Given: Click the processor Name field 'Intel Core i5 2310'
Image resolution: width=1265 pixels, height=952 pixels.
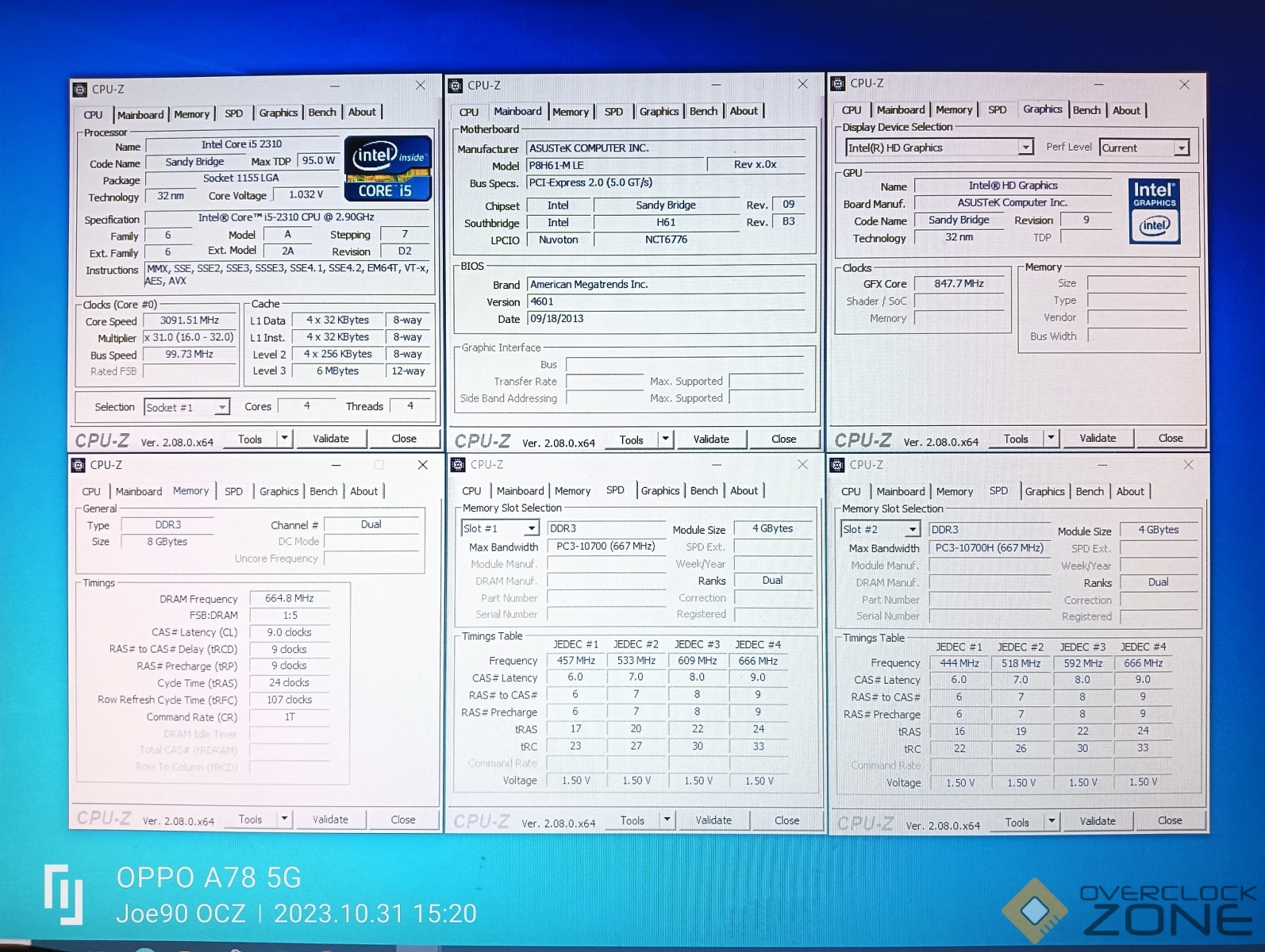Looking at the screenshot, I should coord(242,144).
